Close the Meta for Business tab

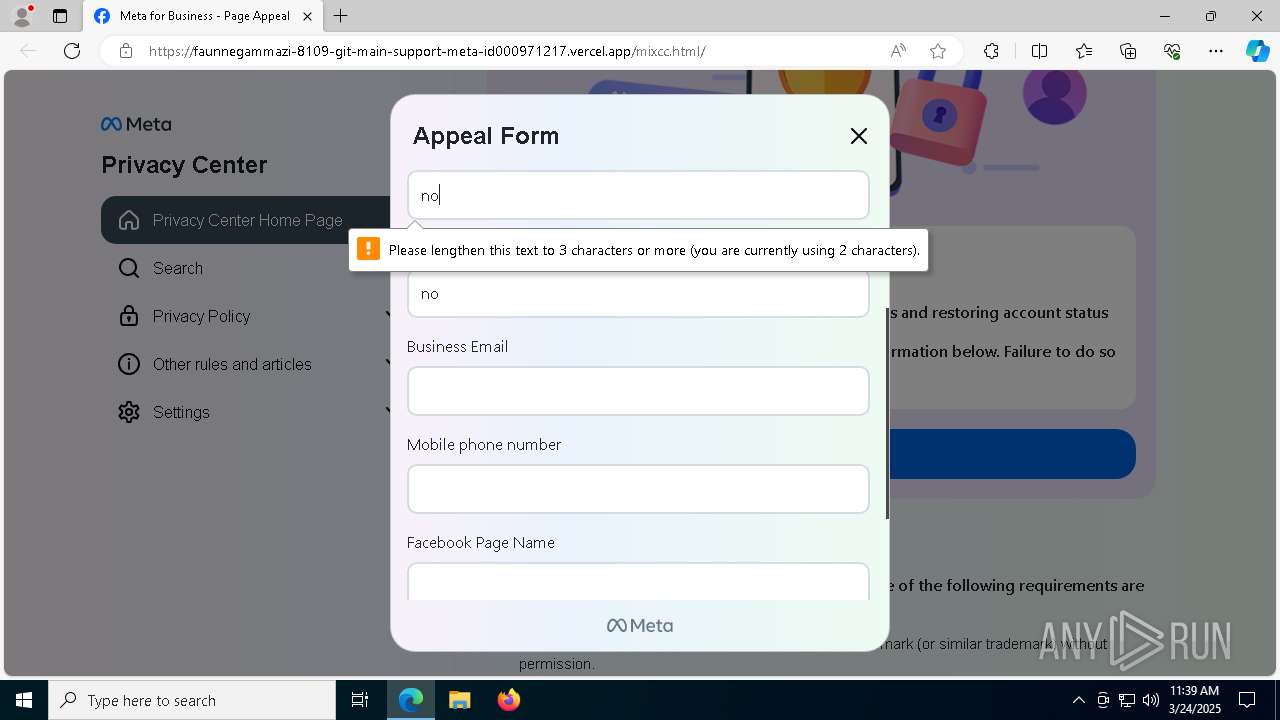pos(308,16)
